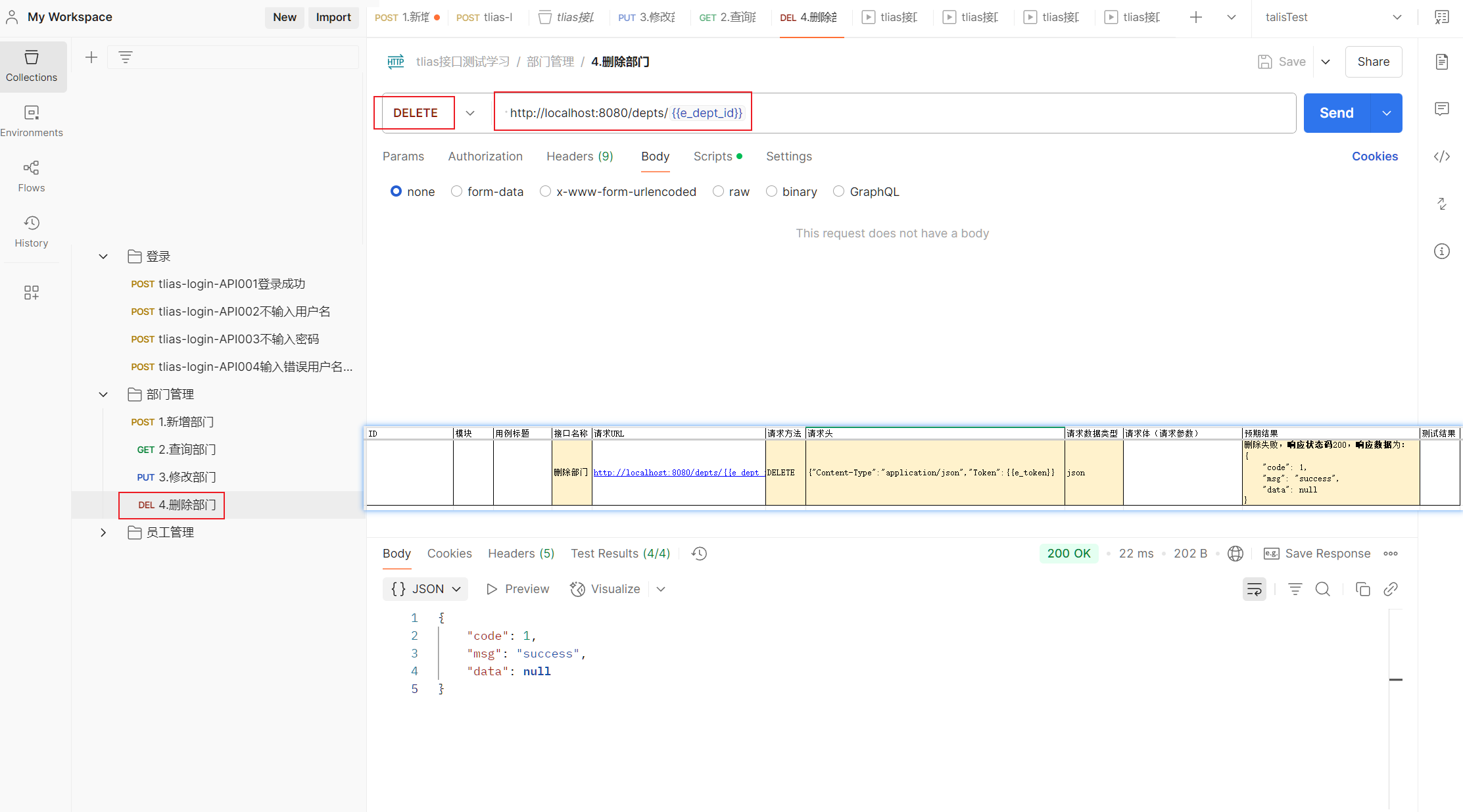The image size is (1463, 812).
Task: Open the Flows sidebar icon
Action: coord(32,176)
